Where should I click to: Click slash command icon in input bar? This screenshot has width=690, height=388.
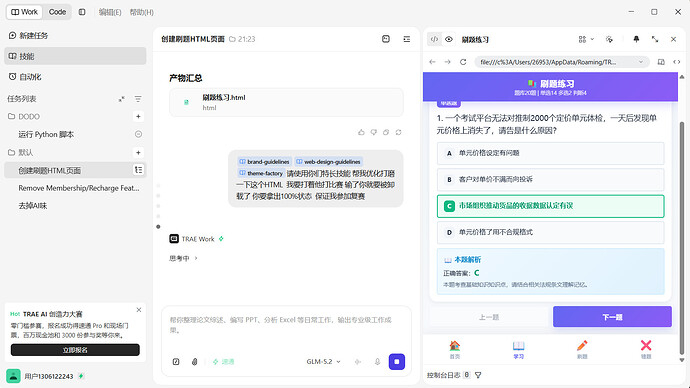pos(176,362)
